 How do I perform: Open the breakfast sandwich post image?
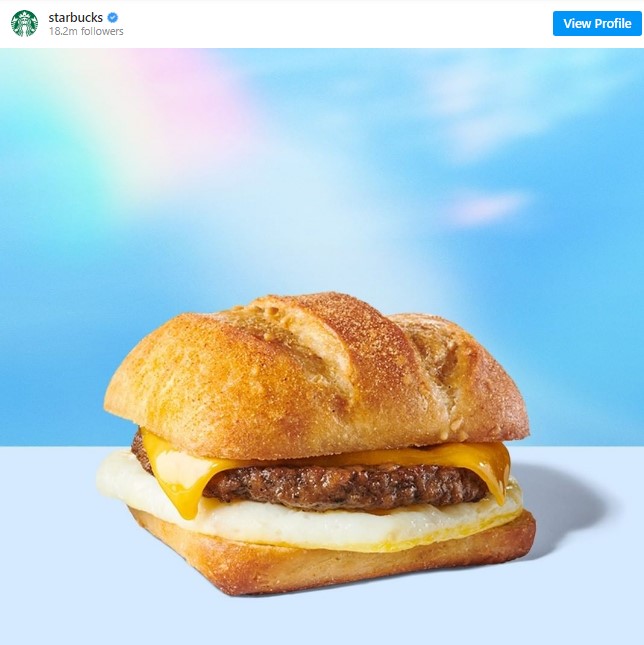[322, 346]
